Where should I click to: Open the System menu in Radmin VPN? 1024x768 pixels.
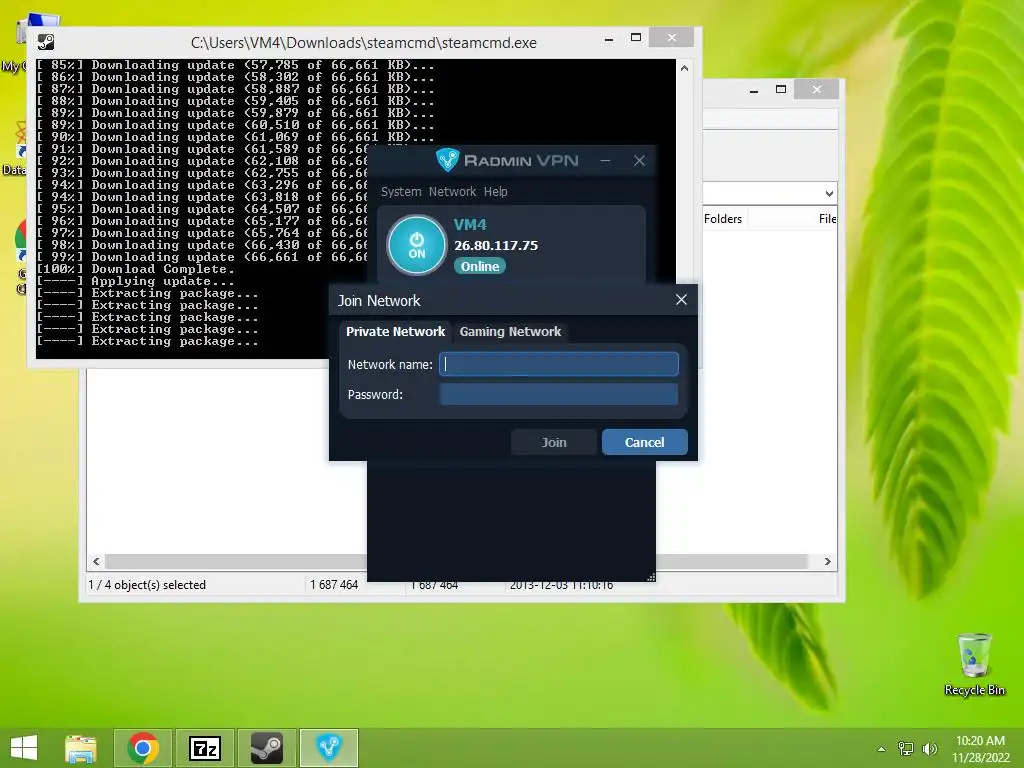point(401,191)
